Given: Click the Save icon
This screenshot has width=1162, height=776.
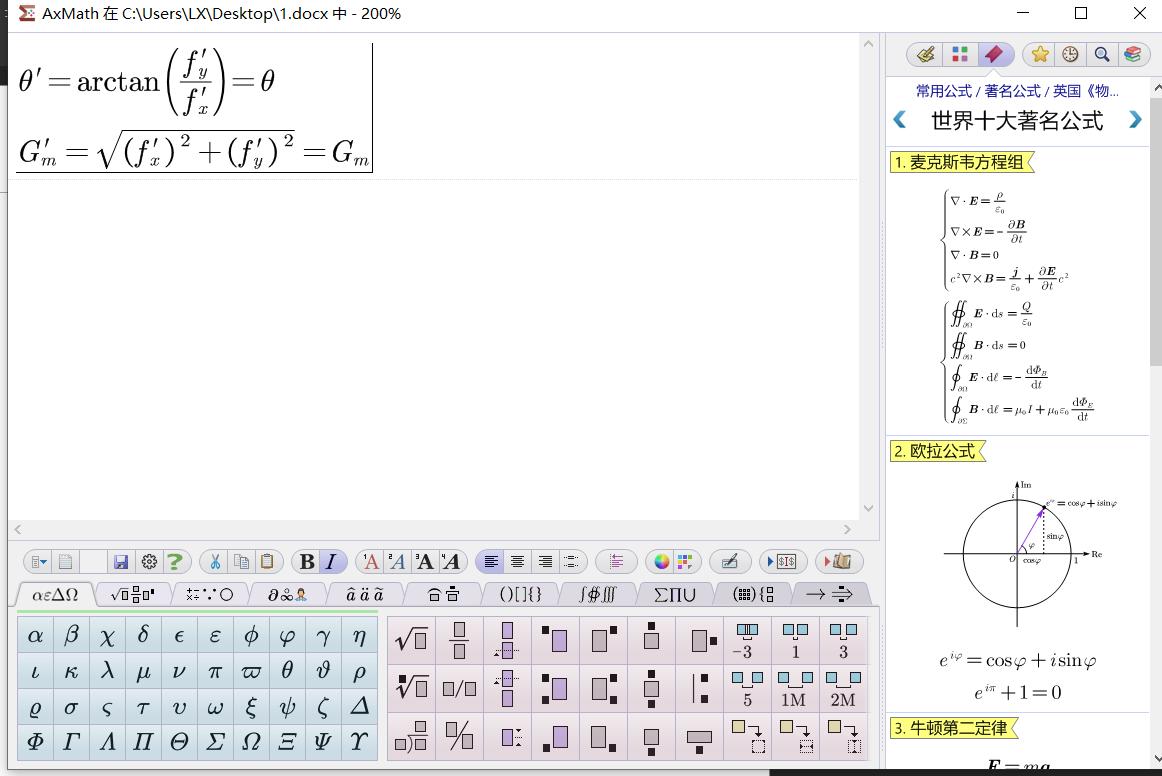Looking at the screenshot, I should pos(119,561).
